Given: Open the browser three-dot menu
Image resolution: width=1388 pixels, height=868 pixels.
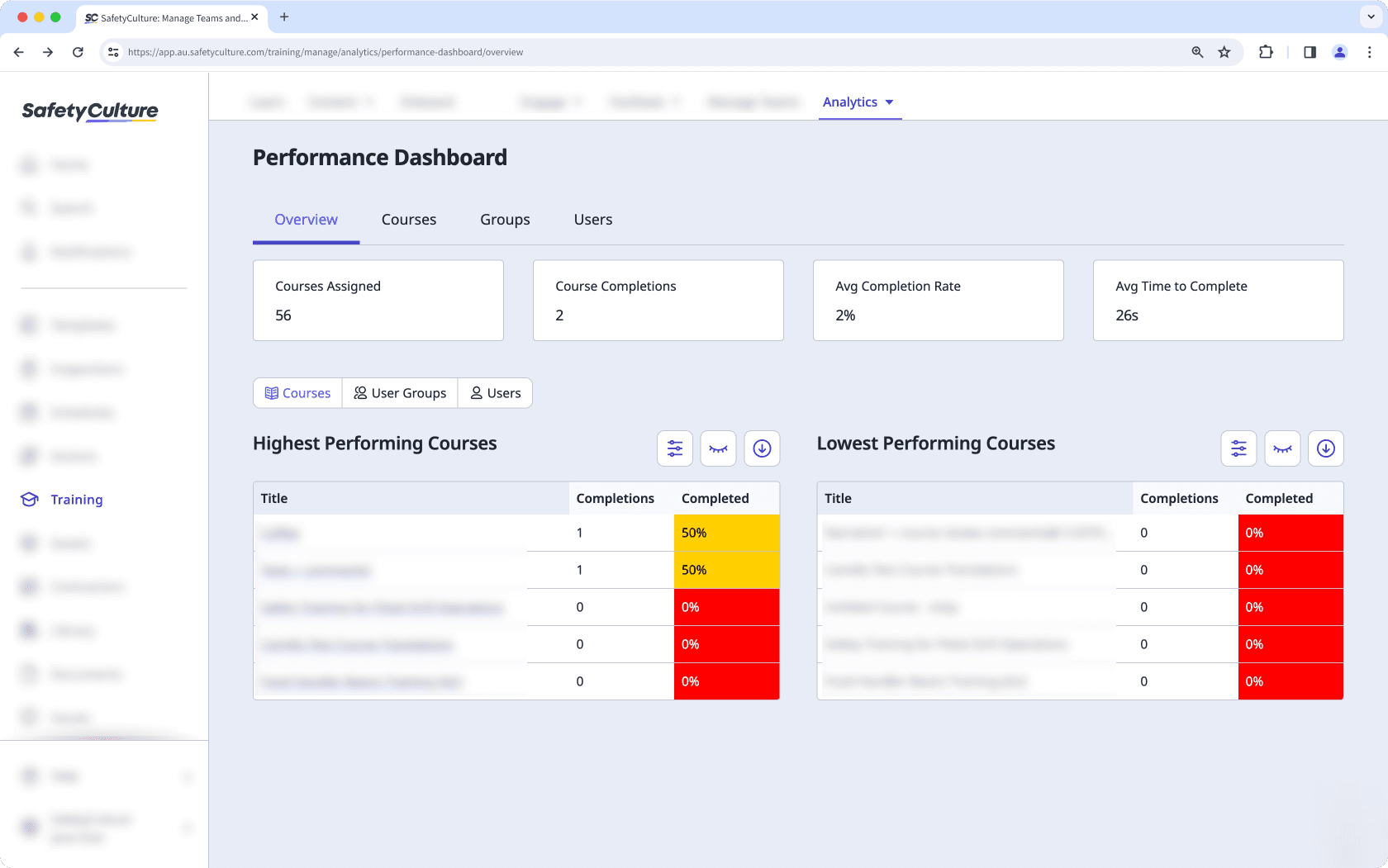Looking at the screenshot, I should tap(1370, 51).
